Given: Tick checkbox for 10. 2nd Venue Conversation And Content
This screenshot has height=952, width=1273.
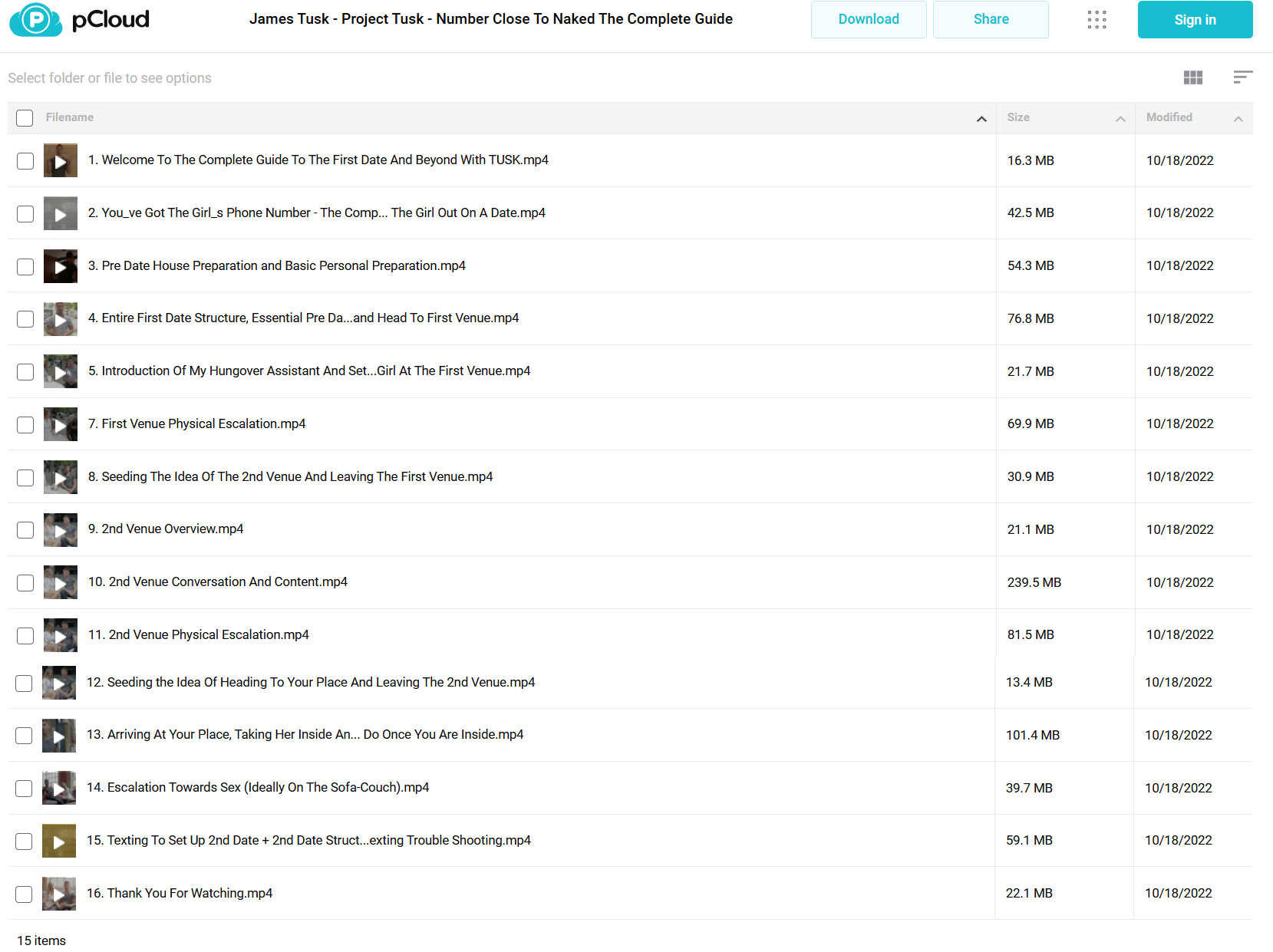Looking at the screenshot, I should (x=25, y=583).
